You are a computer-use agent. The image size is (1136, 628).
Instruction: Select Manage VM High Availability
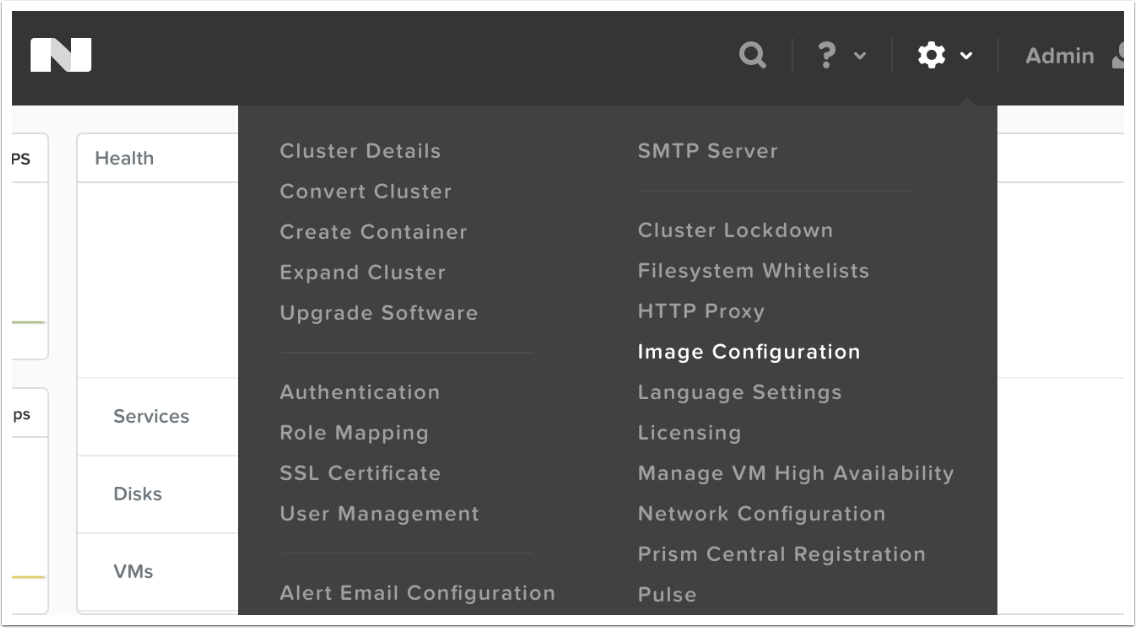point(795,473)
